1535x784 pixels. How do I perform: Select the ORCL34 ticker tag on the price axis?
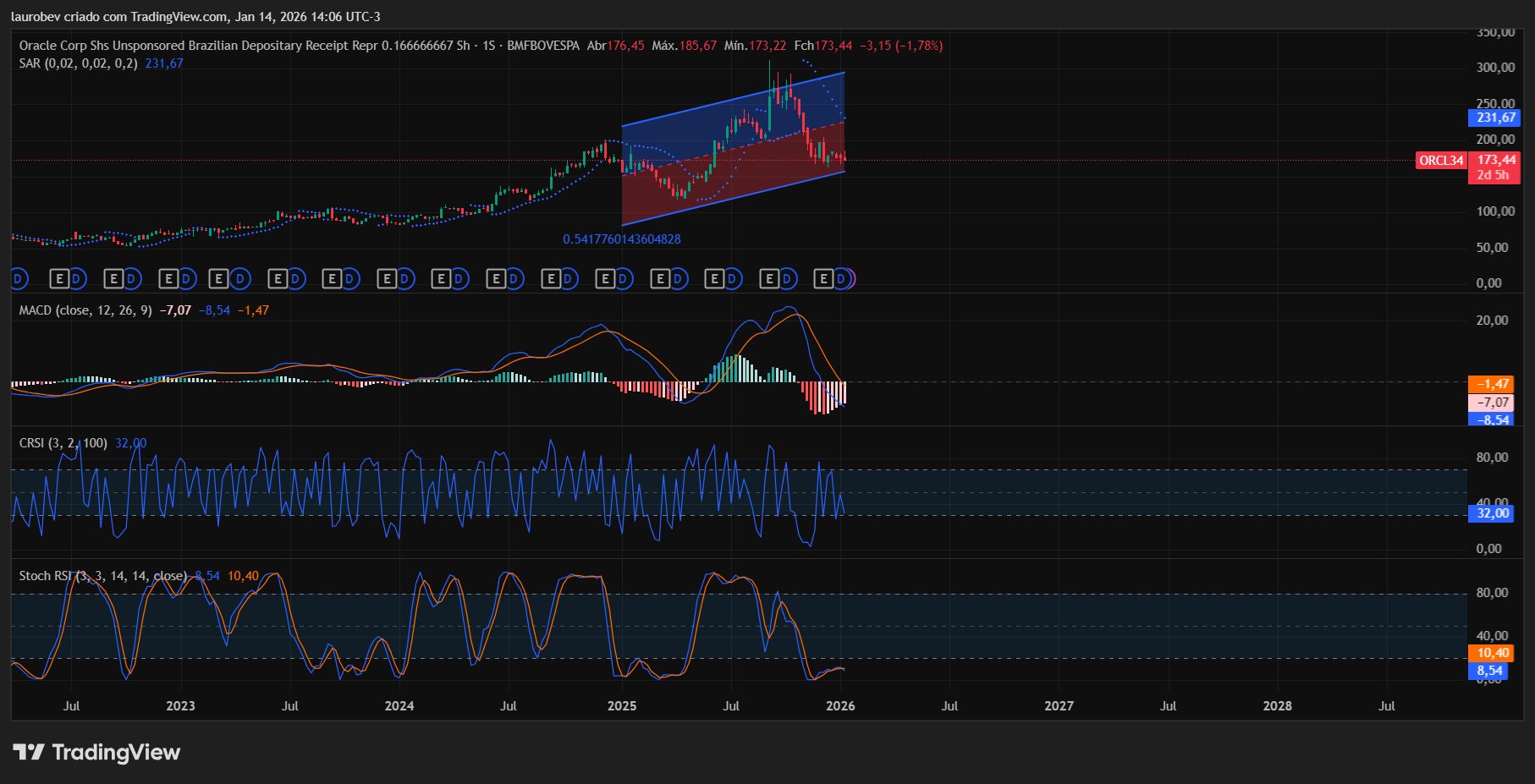1441,160
